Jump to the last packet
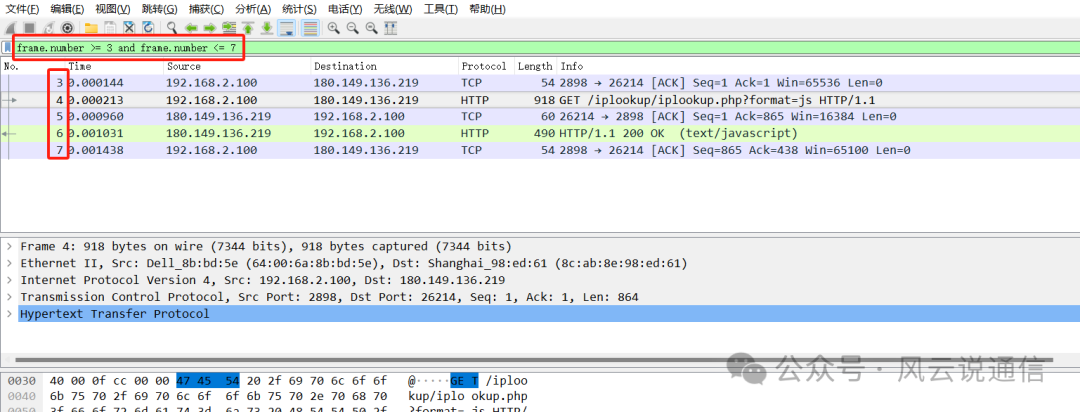 pos(267,28)
